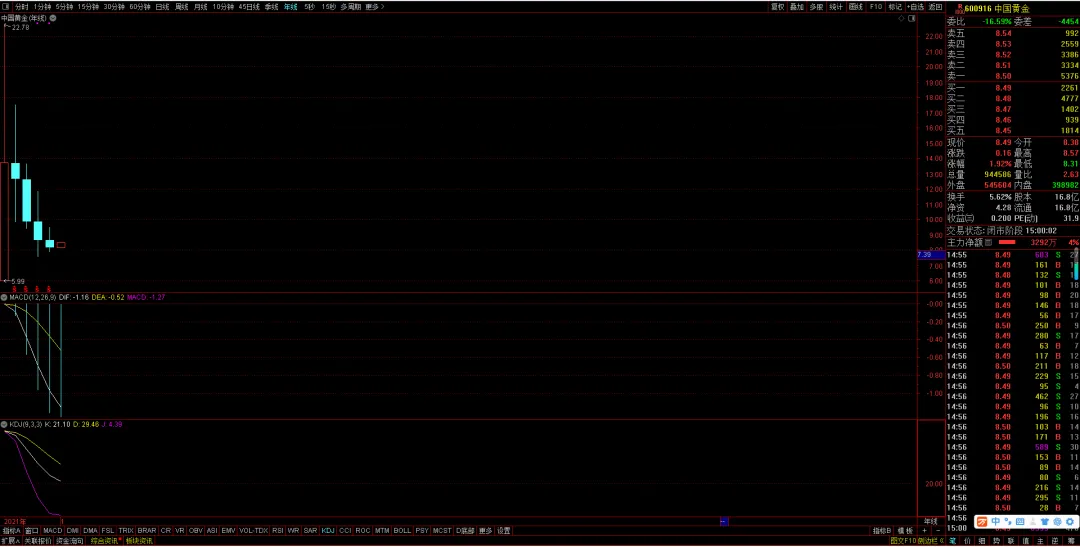Apply the KDJ indicator
1080x547 pixels.
pos(328,531)
